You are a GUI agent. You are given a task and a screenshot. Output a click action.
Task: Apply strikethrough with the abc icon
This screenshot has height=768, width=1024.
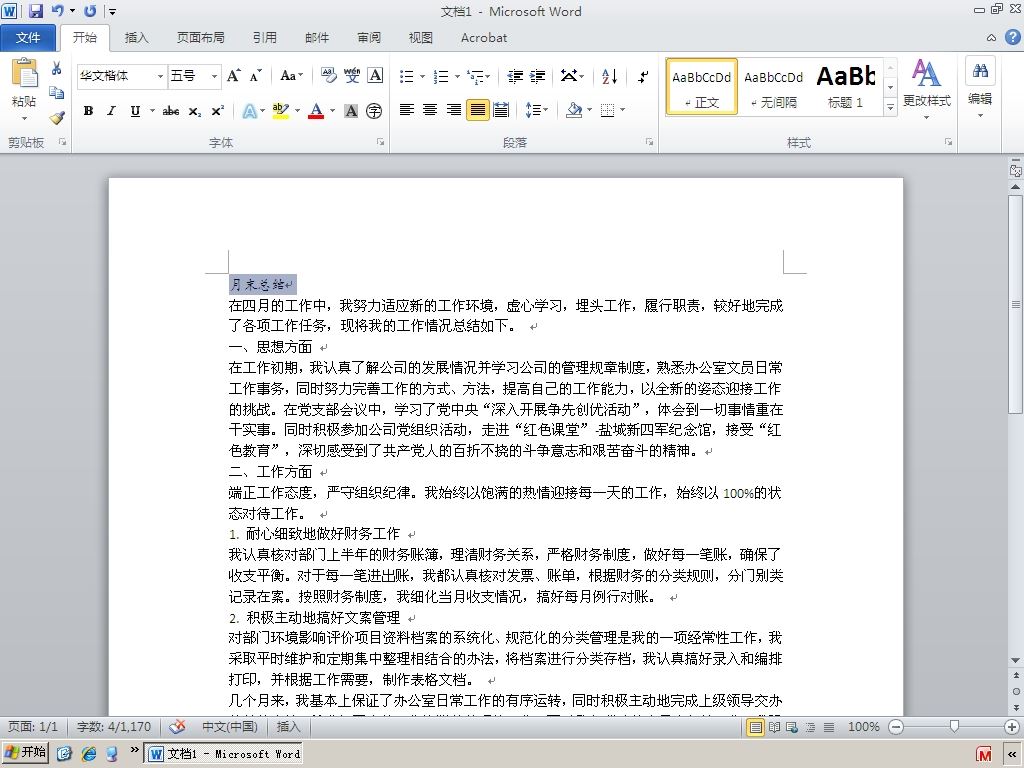tap(170, 111)
